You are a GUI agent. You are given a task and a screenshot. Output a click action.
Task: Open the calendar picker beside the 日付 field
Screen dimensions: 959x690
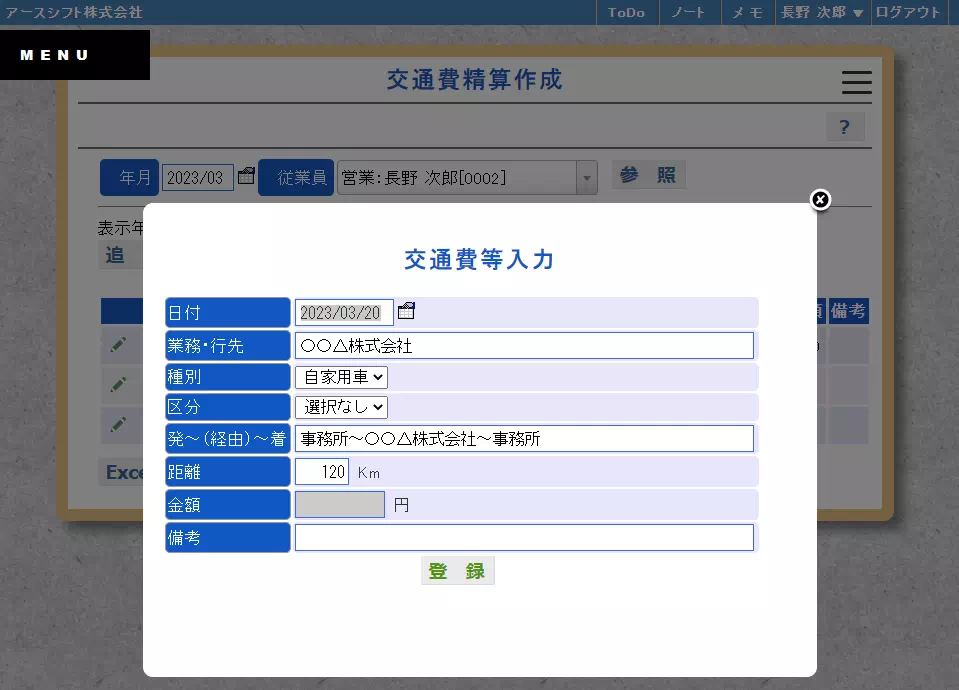[405, 311]
